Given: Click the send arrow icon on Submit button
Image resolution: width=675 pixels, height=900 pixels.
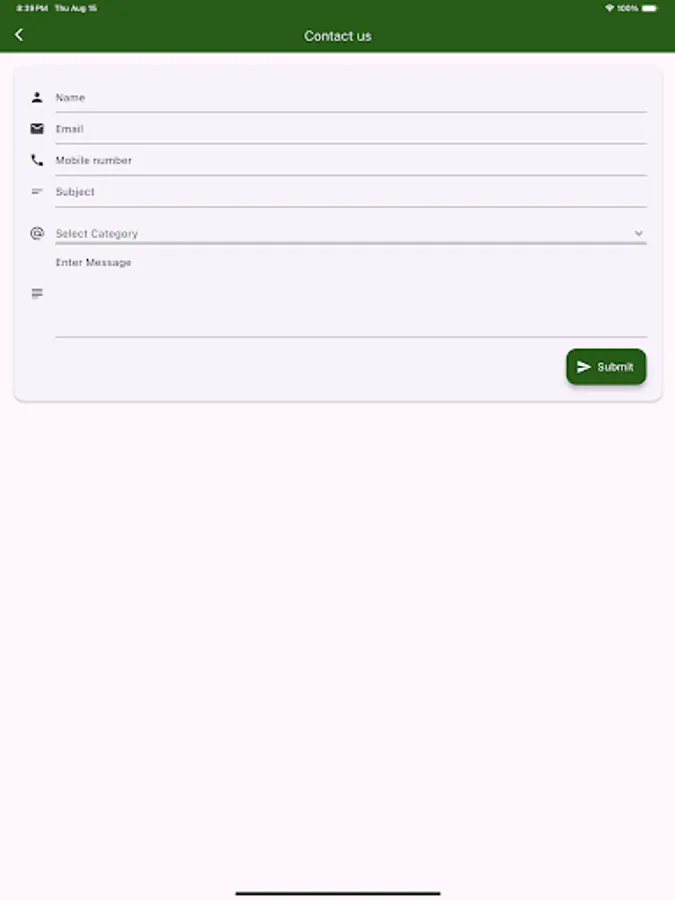Looking at the screenshot, I should click(585, 366).
